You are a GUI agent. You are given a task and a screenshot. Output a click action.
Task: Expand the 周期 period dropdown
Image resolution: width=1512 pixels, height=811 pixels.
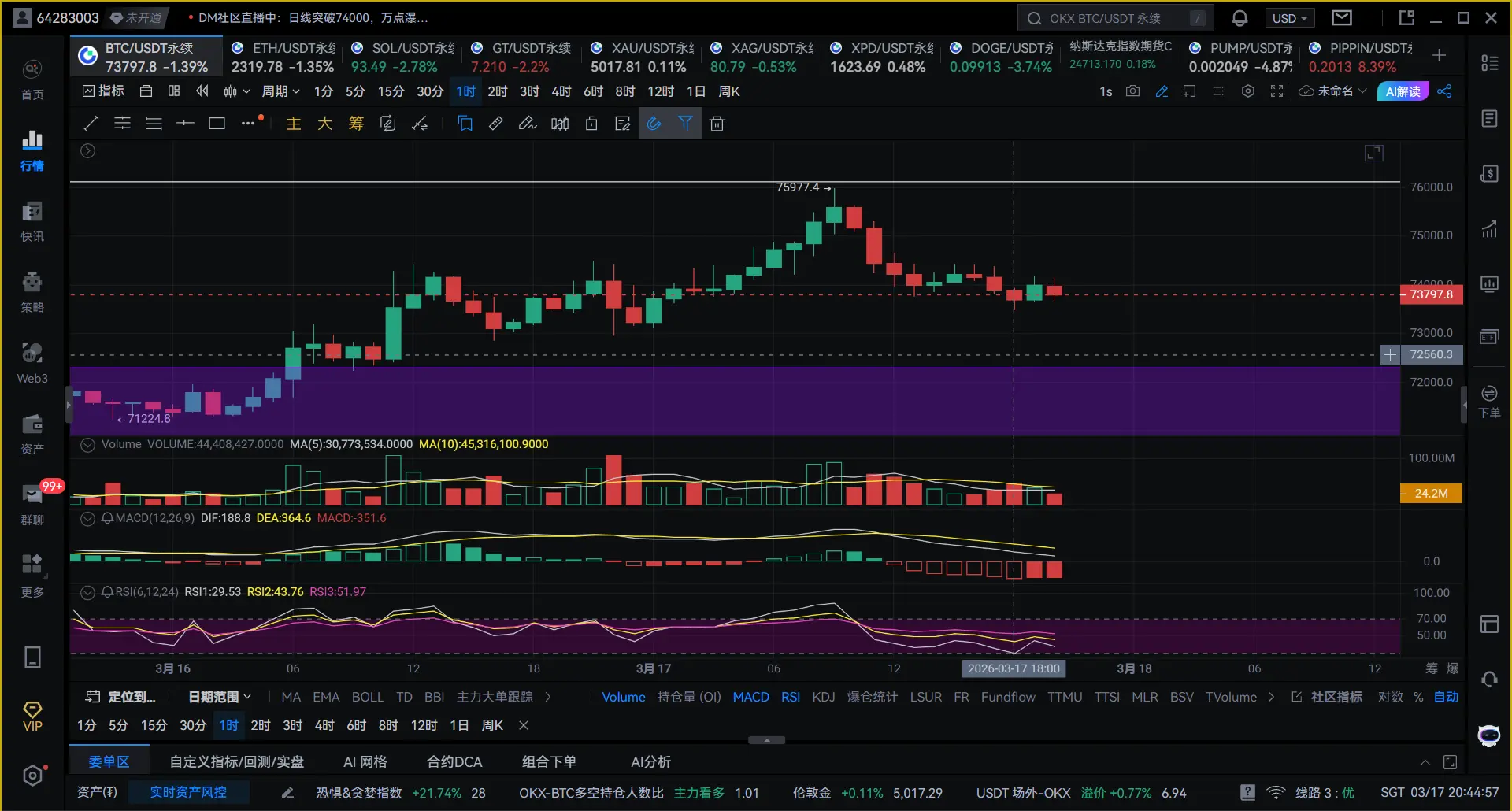(x=280, y=91)
